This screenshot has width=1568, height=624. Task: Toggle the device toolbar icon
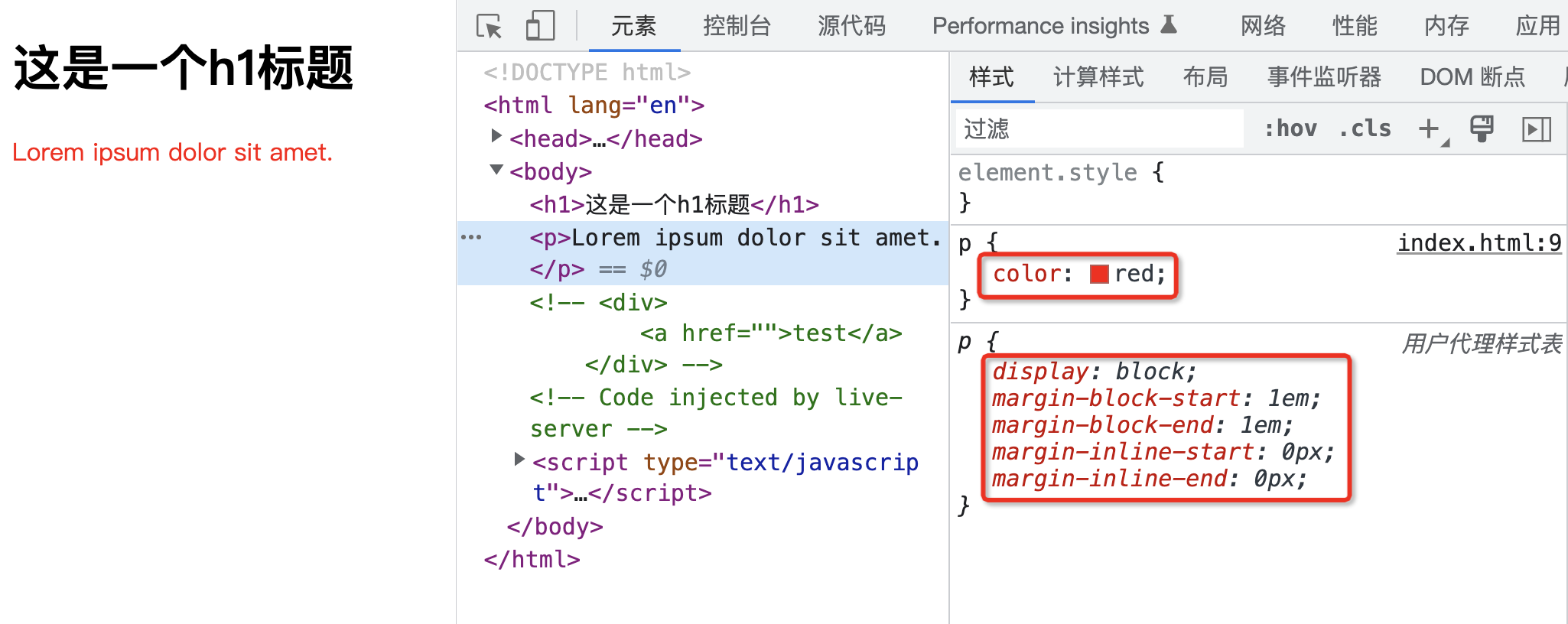540,26
